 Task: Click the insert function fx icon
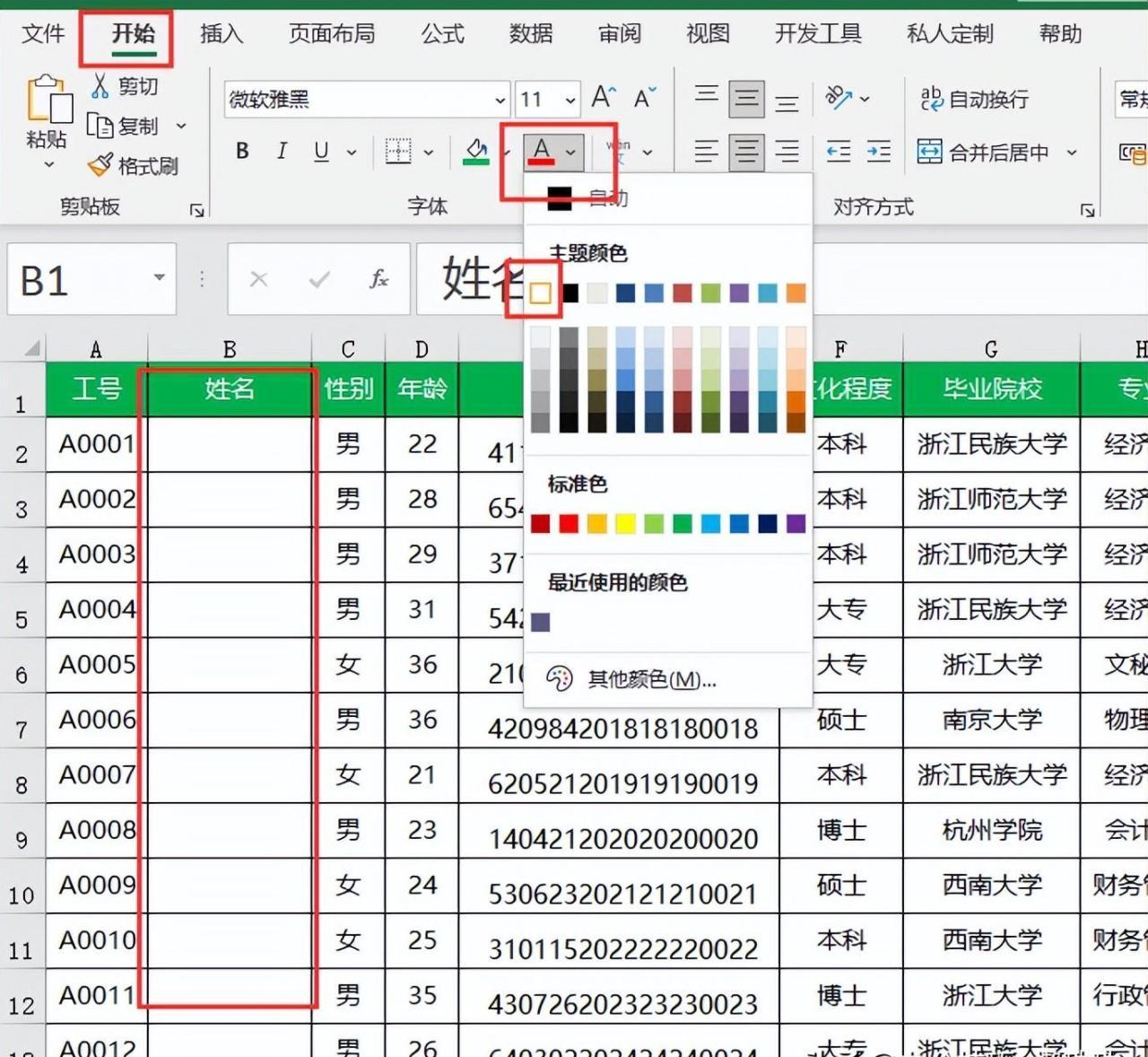click(x=379, y=279)
